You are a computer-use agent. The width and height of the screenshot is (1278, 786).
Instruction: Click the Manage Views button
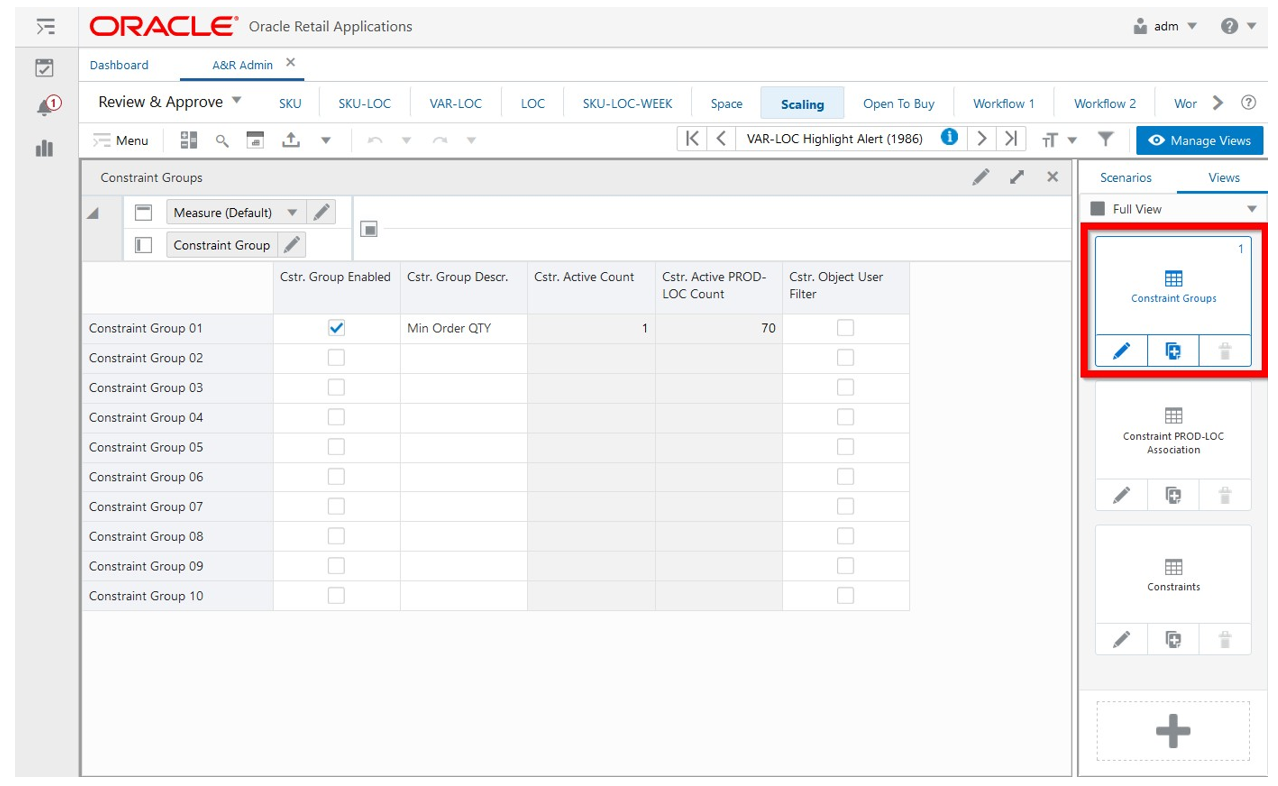click(x=1199, y=140)
